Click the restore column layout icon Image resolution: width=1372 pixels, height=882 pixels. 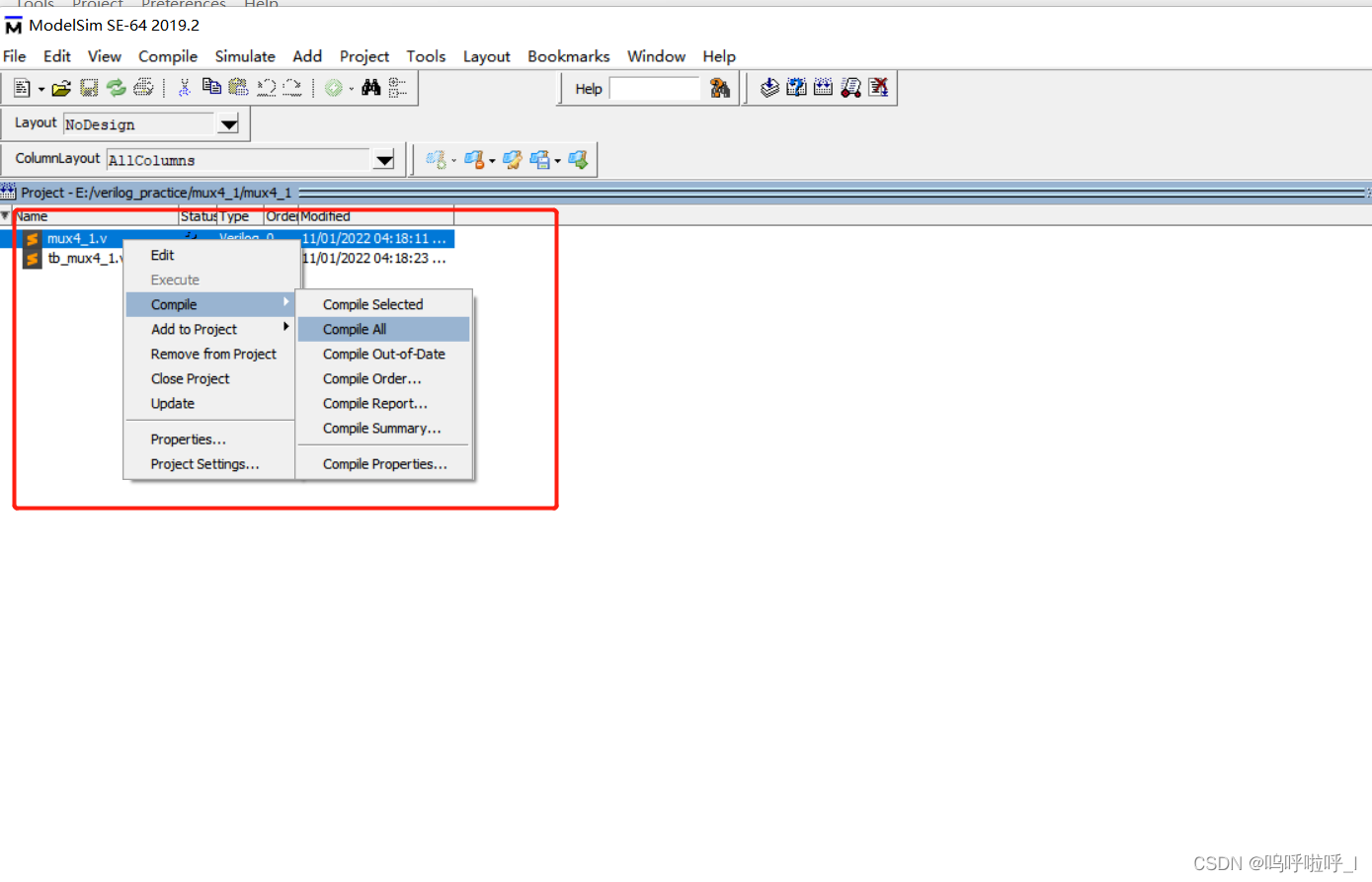(x=436, y=159)
